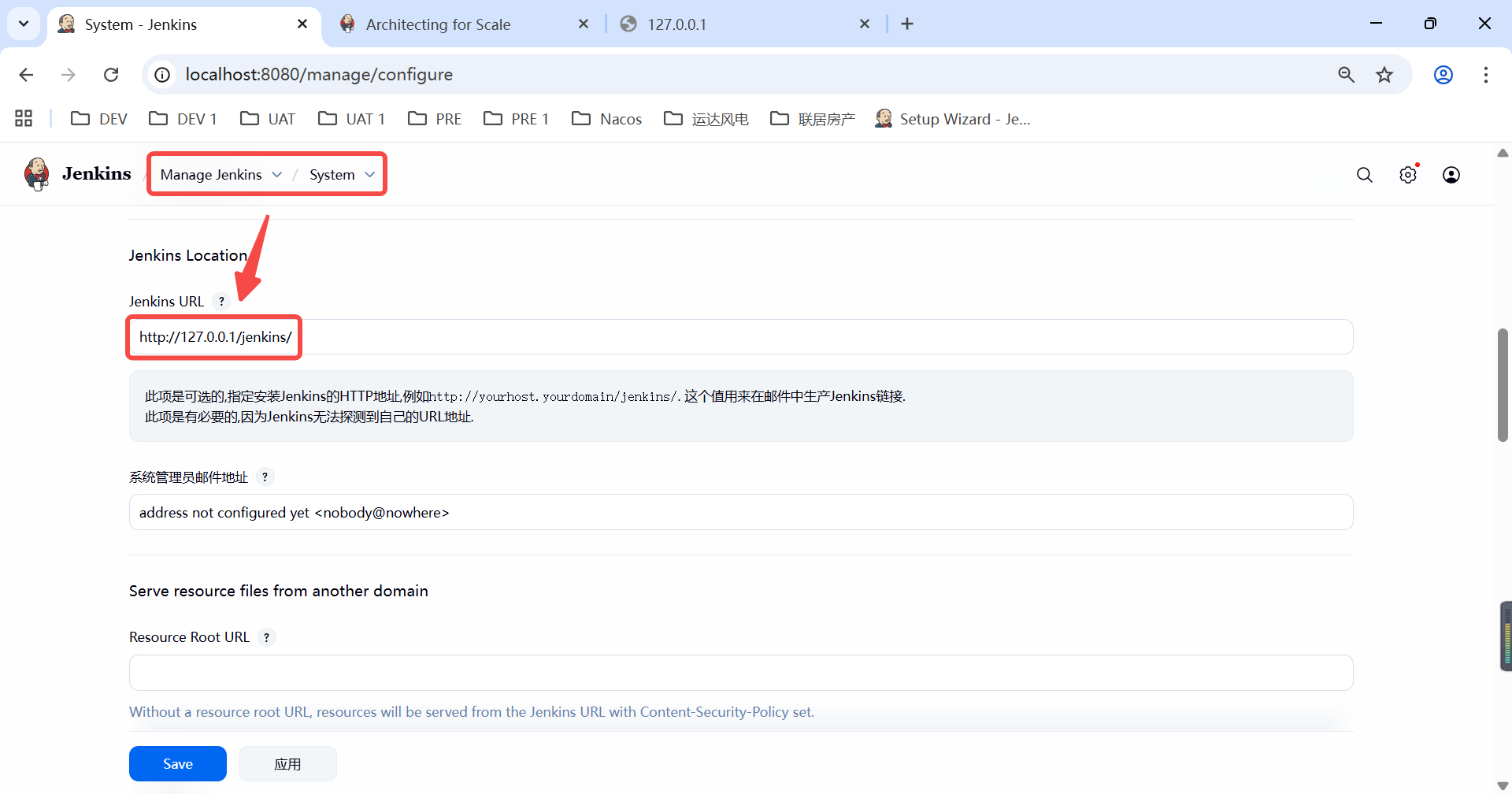Open Manage Jenkins gear icon

coord(1408,175)
